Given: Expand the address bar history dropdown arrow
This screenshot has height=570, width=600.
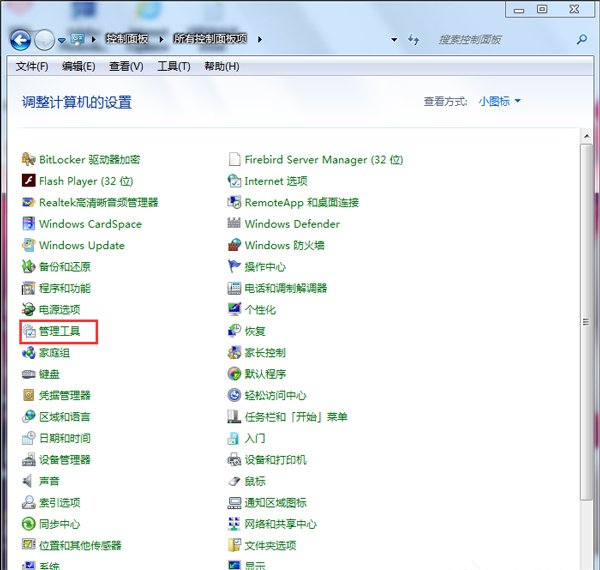Looking at the screenshot, I should pyautogui.click(x=394, y=39).
